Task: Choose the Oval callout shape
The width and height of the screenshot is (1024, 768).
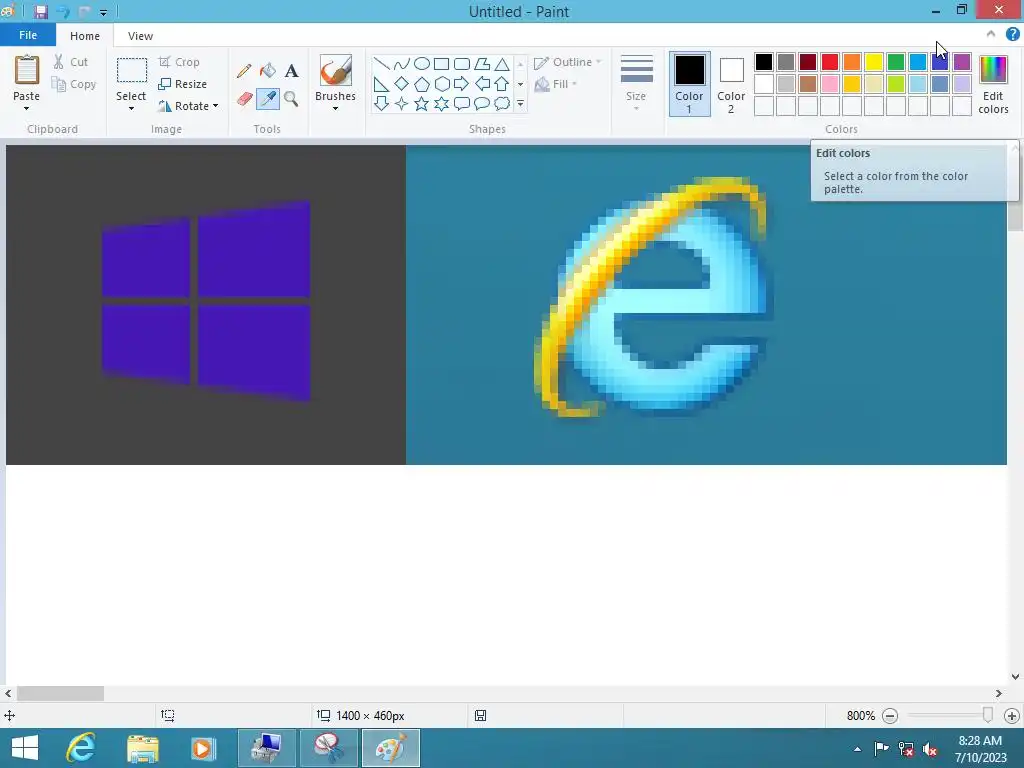Action: coord(482,103)
